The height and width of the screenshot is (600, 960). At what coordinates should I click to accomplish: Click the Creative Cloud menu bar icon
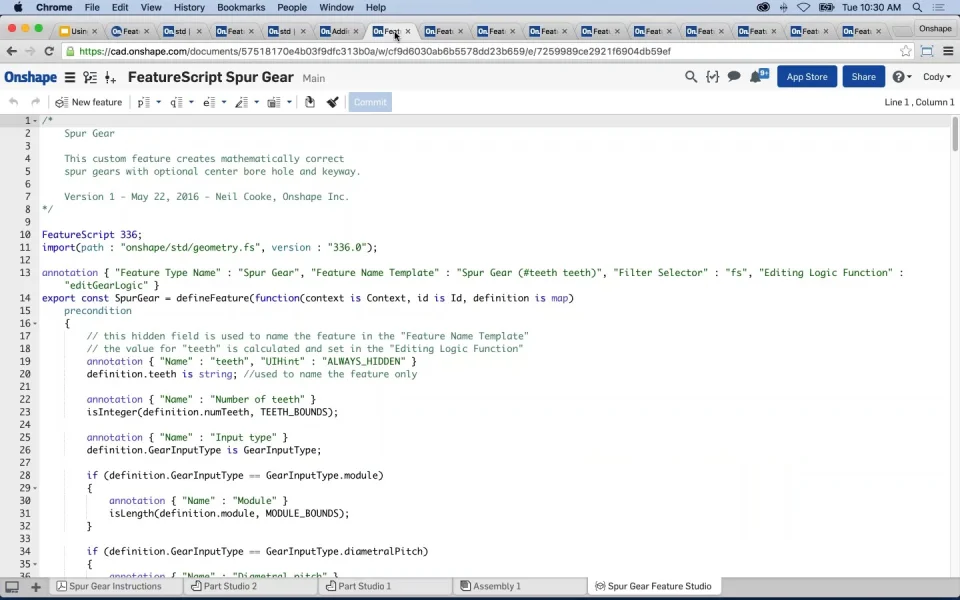763,7
